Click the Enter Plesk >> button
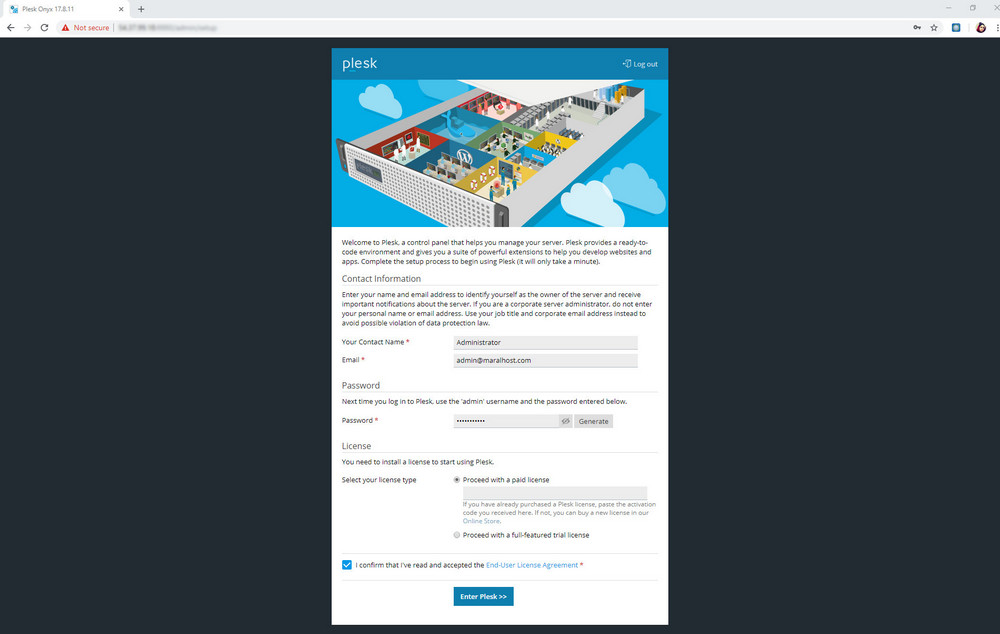The image size is (1000, 634). coord(483,596)
